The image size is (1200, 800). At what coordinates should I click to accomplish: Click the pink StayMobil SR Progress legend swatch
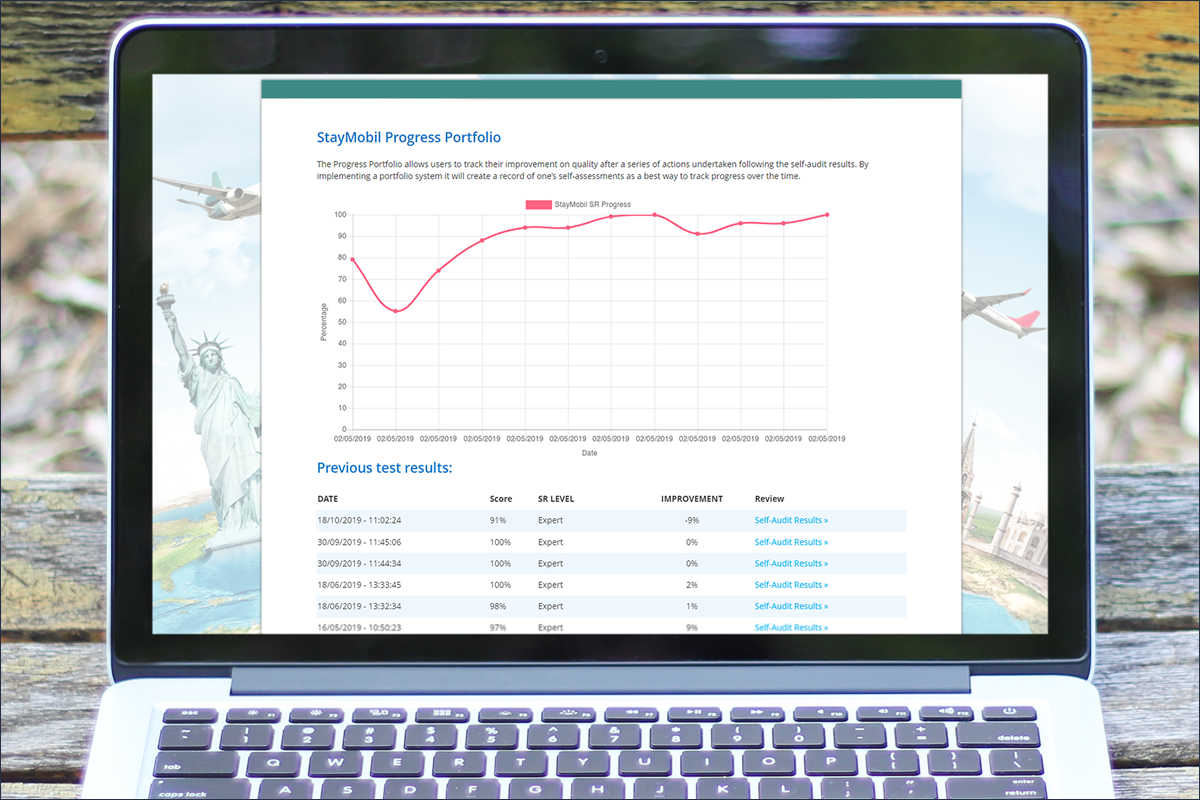pos(538,205)
